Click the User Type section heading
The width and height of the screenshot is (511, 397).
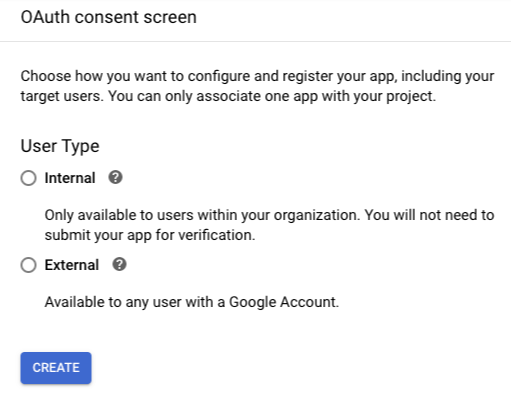coord(60,146)
